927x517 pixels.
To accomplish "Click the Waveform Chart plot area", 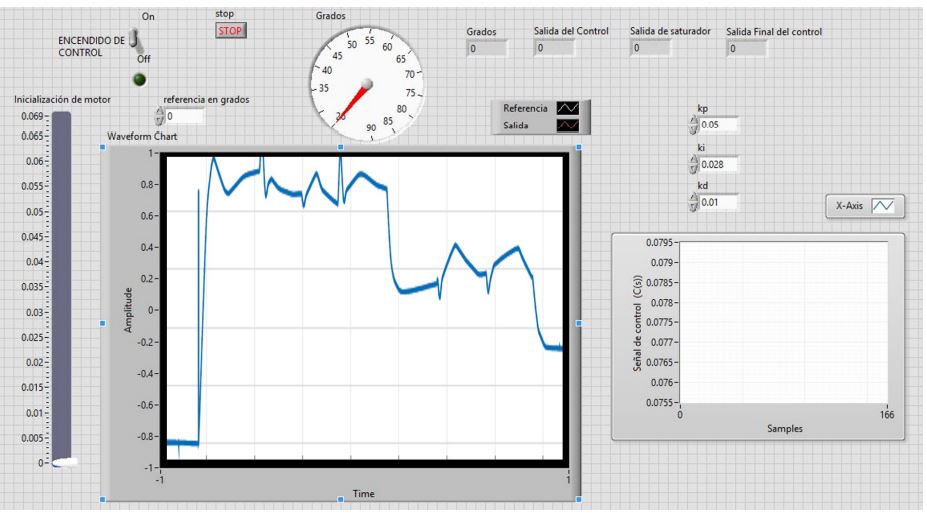I will [x=364, y=308].
